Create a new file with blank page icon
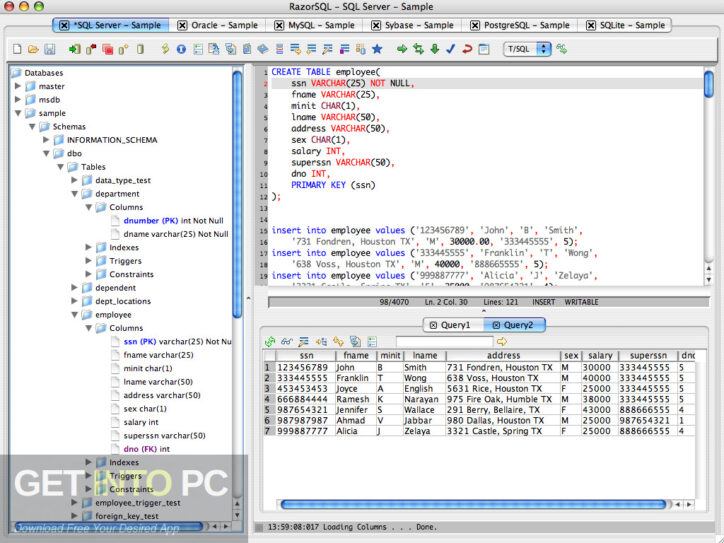Viewport: 724px width, 543px height. [17, 49]
